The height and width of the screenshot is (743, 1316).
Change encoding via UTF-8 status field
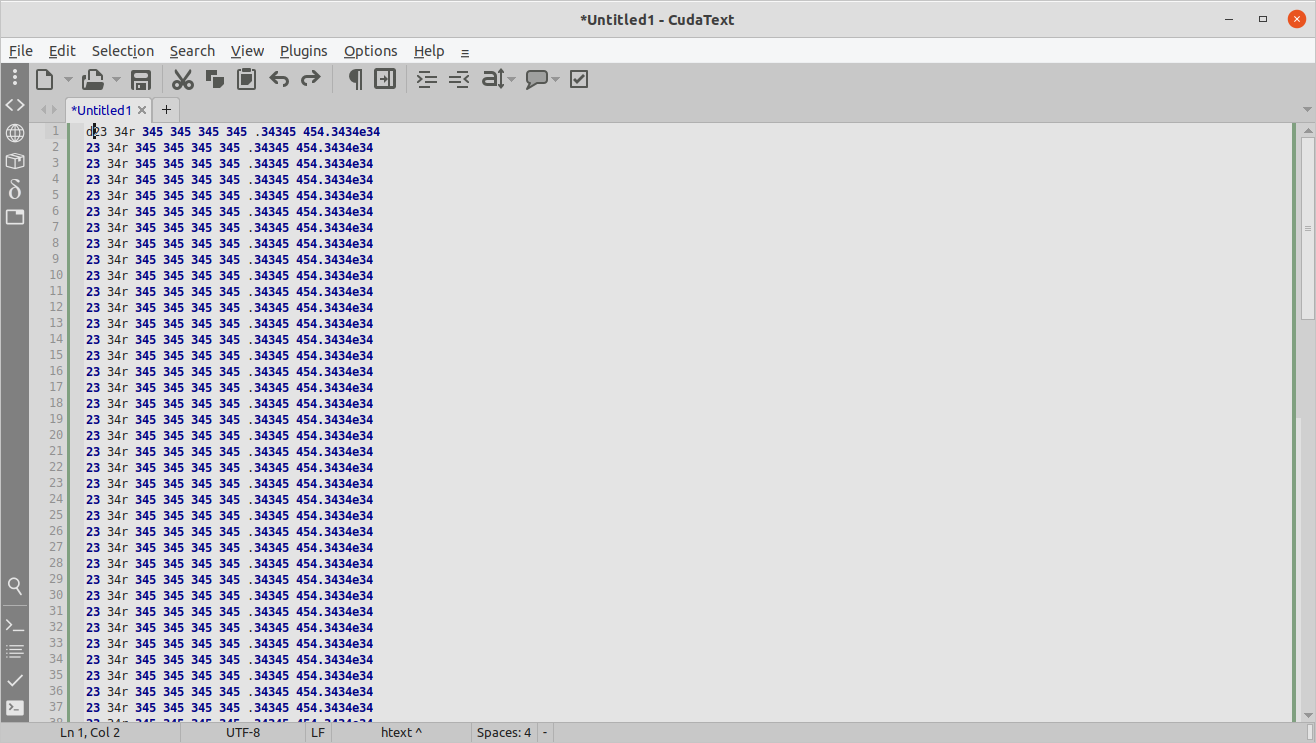click(x=243, y=732)
